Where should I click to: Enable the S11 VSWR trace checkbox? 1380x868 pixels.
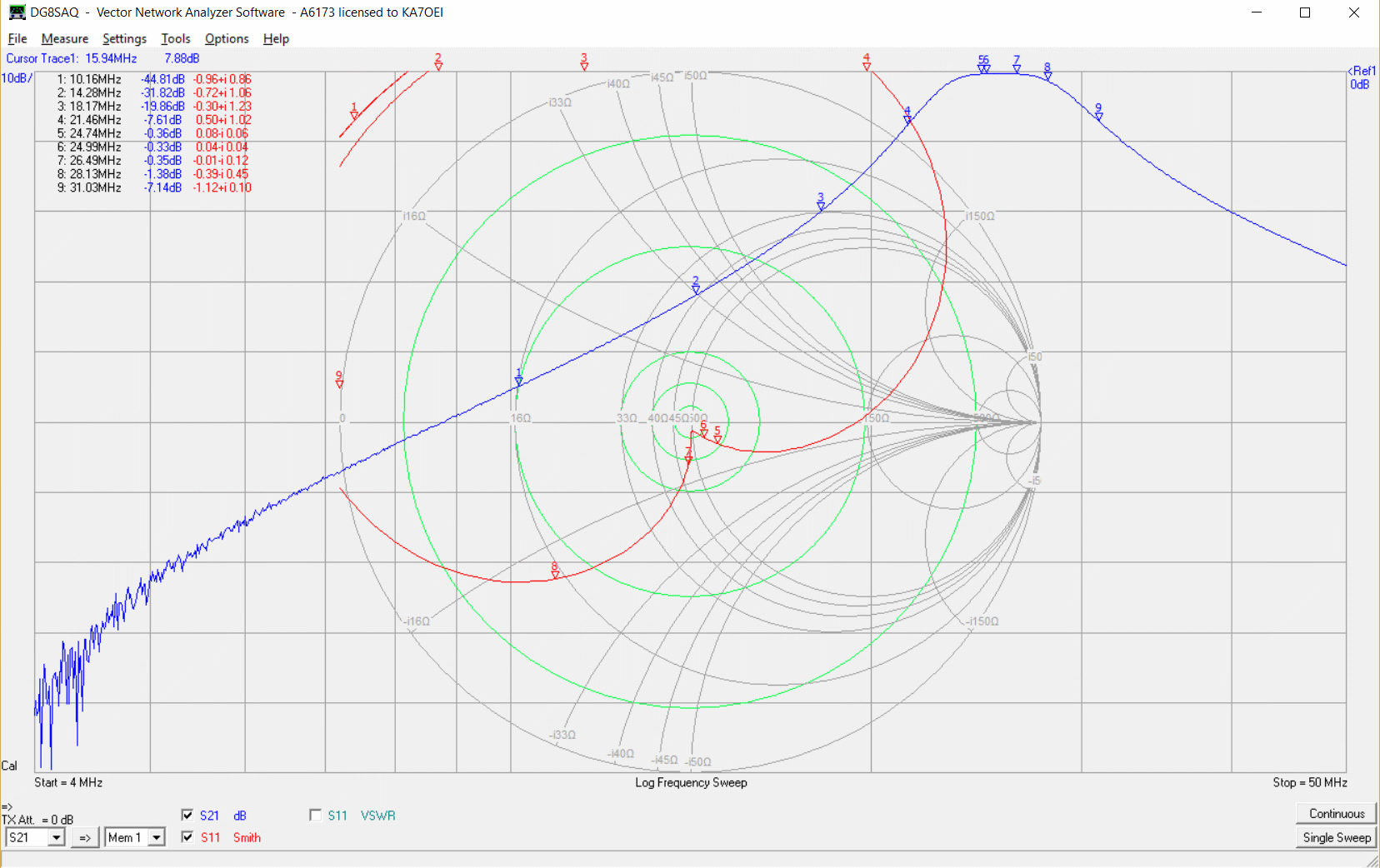coord(315,815)
